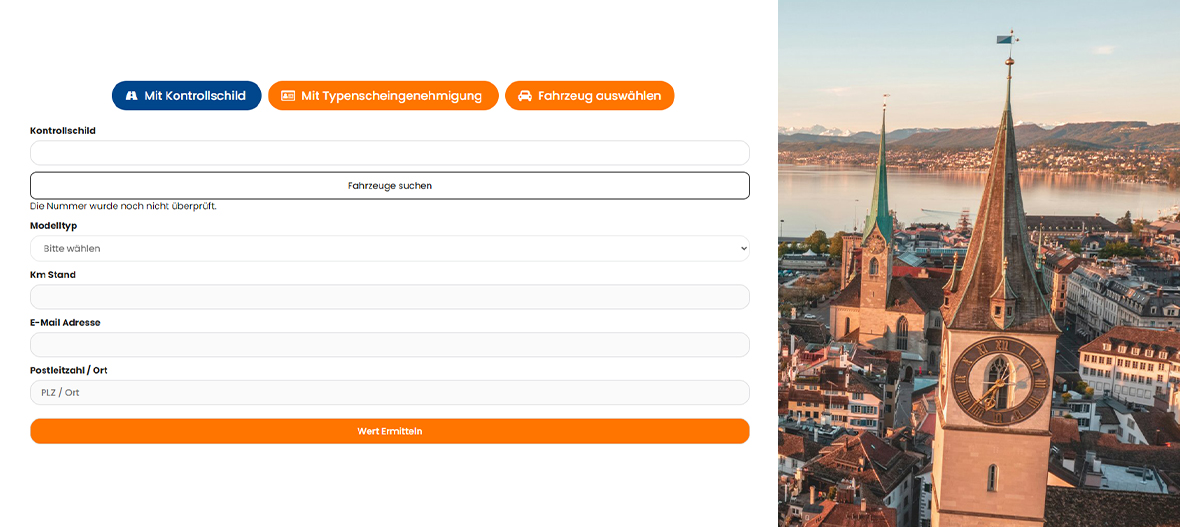Viewport: 1180px width, 527px height.
Task: Click the Zurich church tower photo
Action: [979, 264]
